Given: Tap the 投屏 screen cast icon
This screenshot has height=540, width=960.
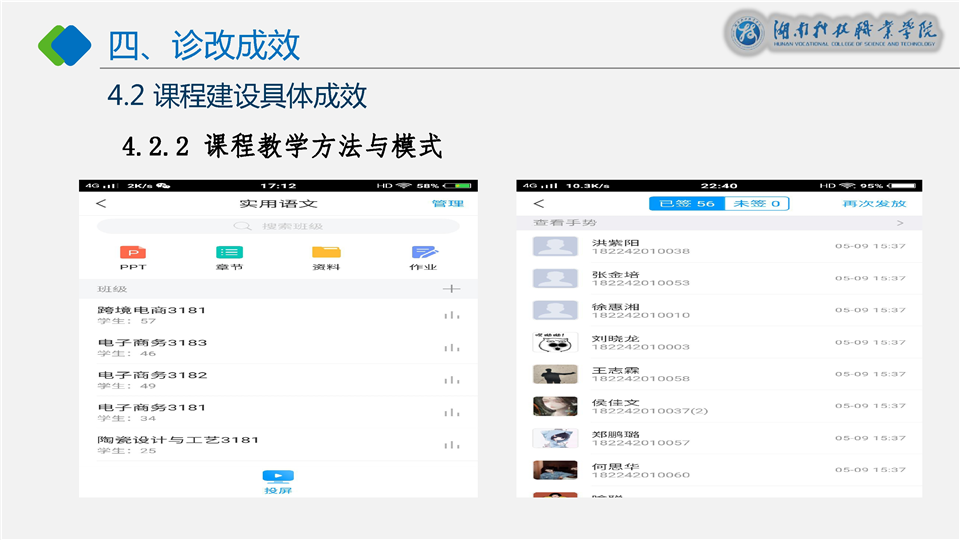Looking at the screenshot, I should pyautogui.click(x=277, y=480).
